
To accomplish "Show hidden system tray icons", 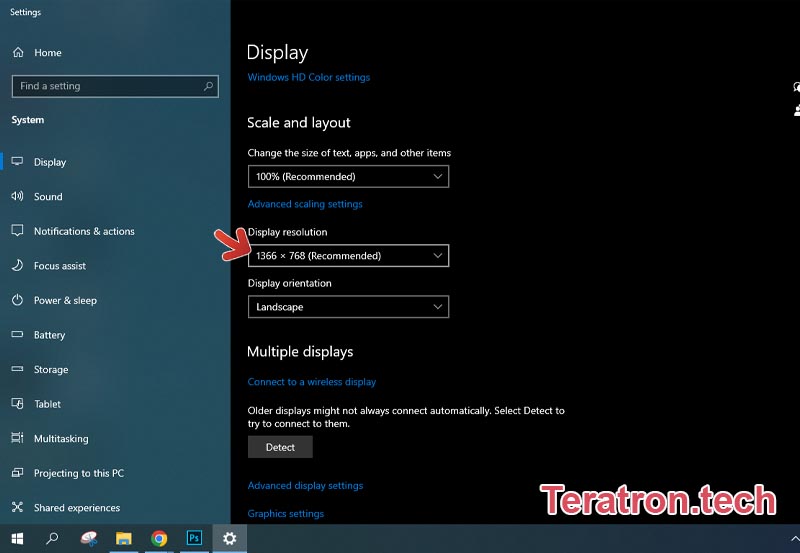I will pyautogui.click(x=794, y=538).
